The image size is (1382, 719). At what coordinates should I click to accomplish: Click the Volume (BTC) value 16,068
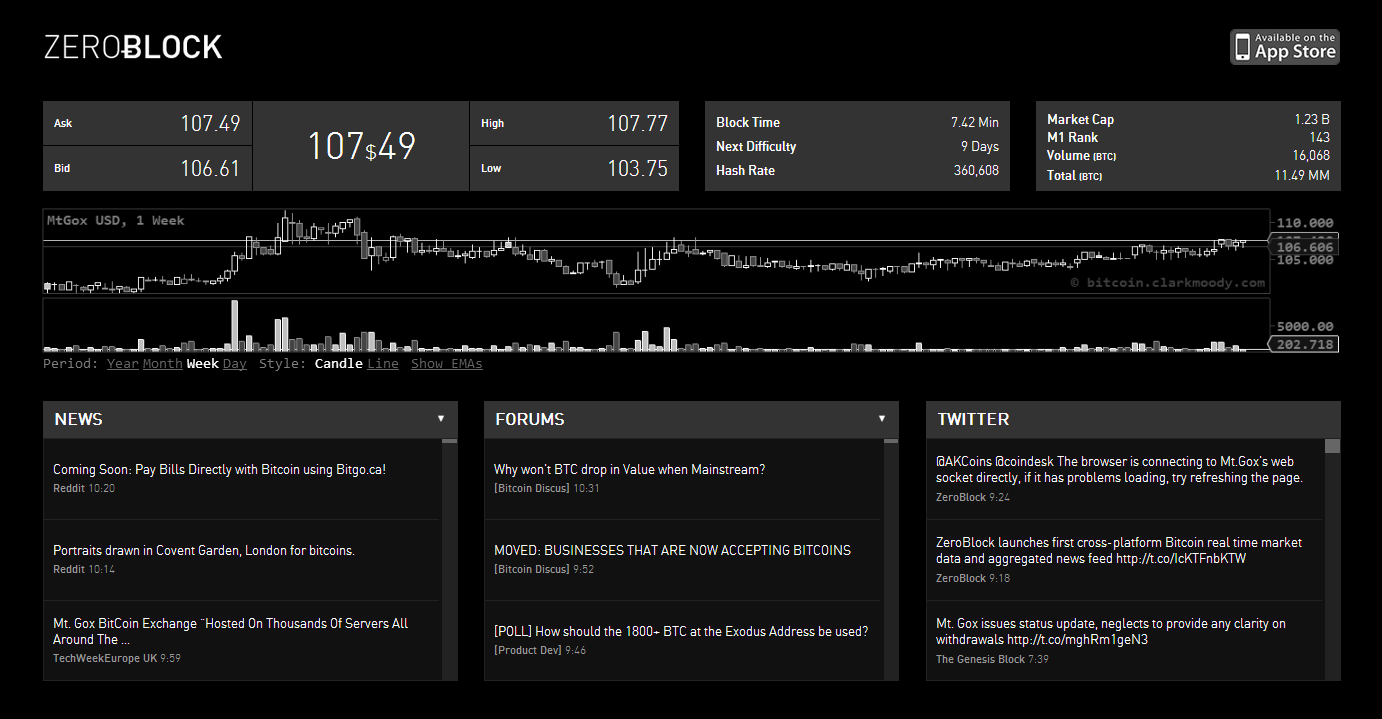[x=1311, y=155]
